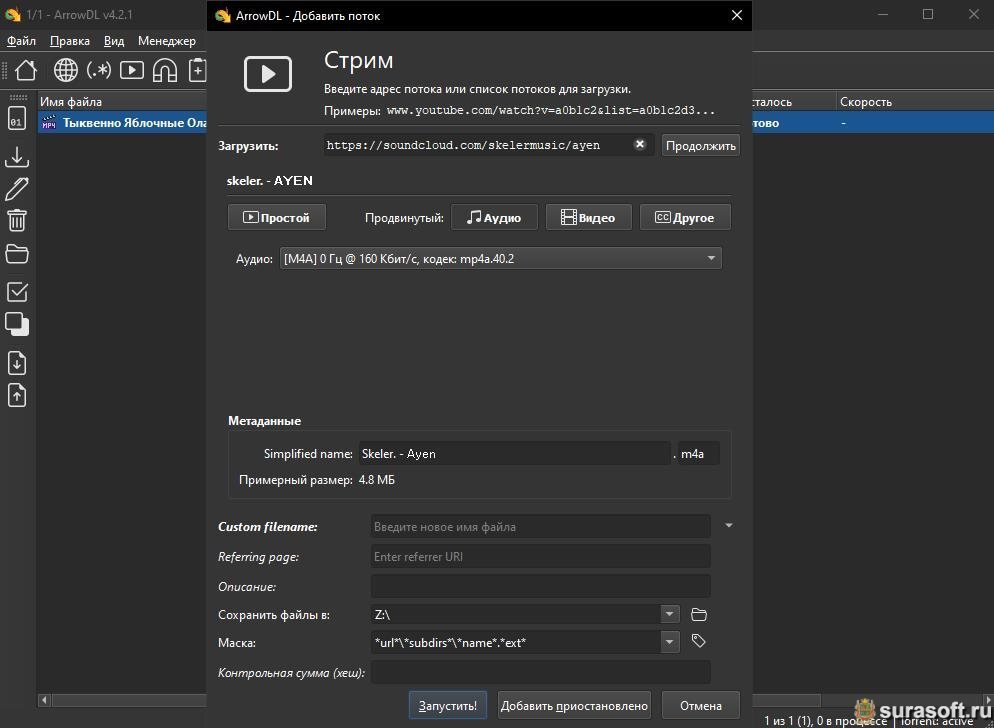Image resolution: width=994 pixels, height=728 pixels.
Task: Clear the URL with the X icon
Action: [640, 144]
